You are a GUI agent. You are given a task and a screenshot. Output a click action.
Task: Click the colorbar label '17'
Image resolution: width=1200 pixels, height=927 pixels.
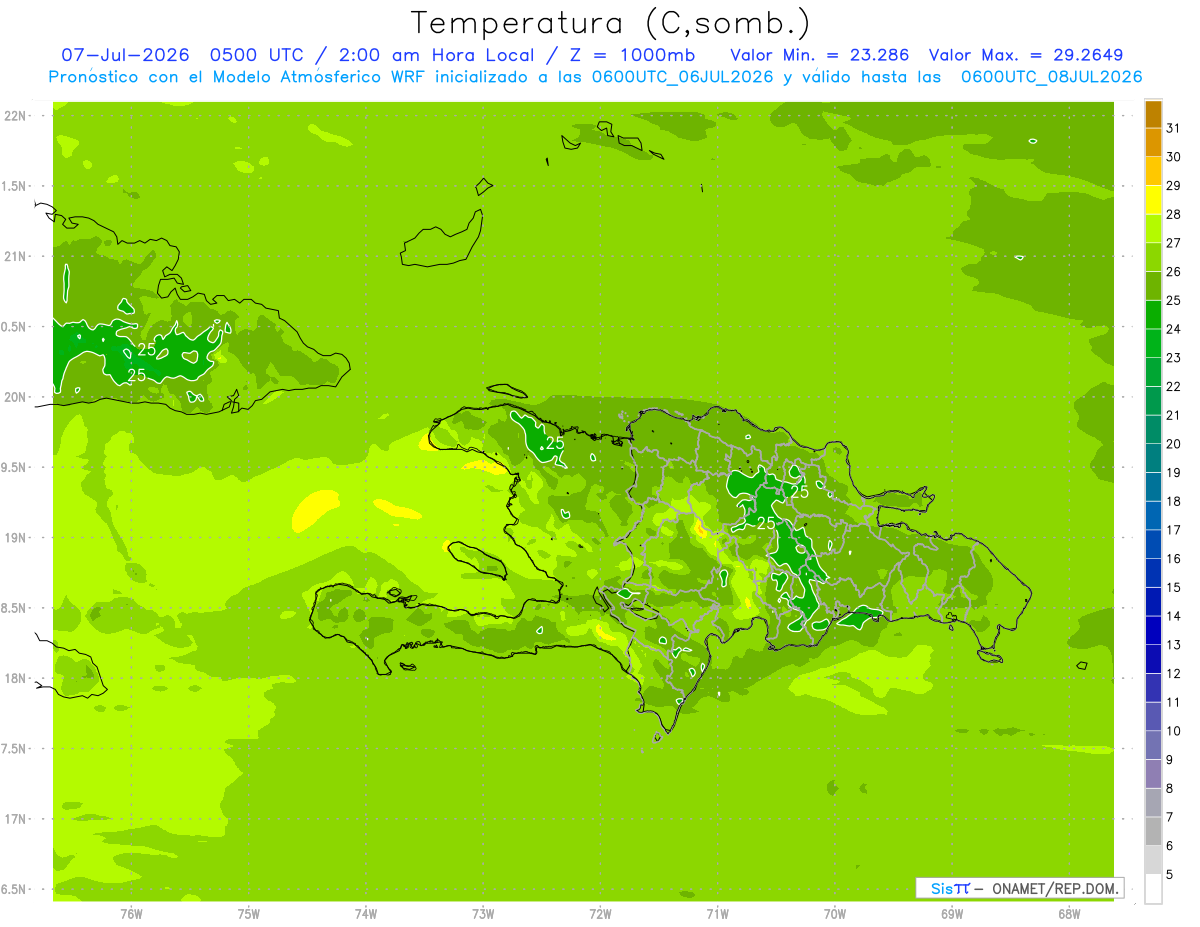[x=1174, y=530]
